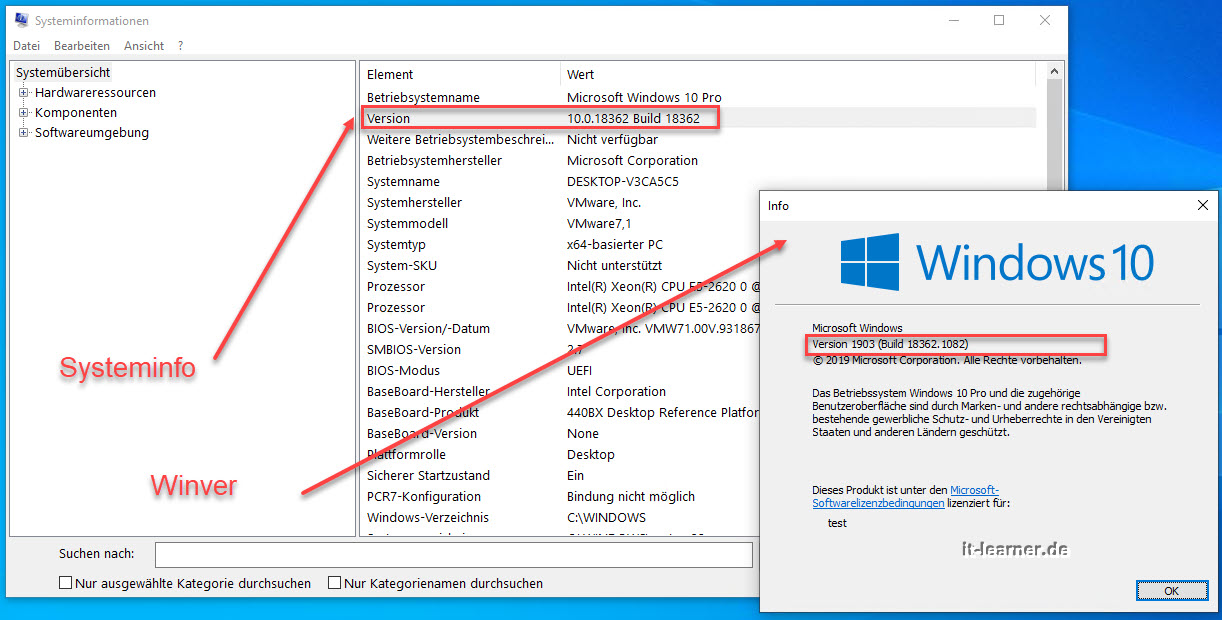Select Systemübersicht in the tree
Viewport: 1222px width, 620px height.
(x=63, y=73)
